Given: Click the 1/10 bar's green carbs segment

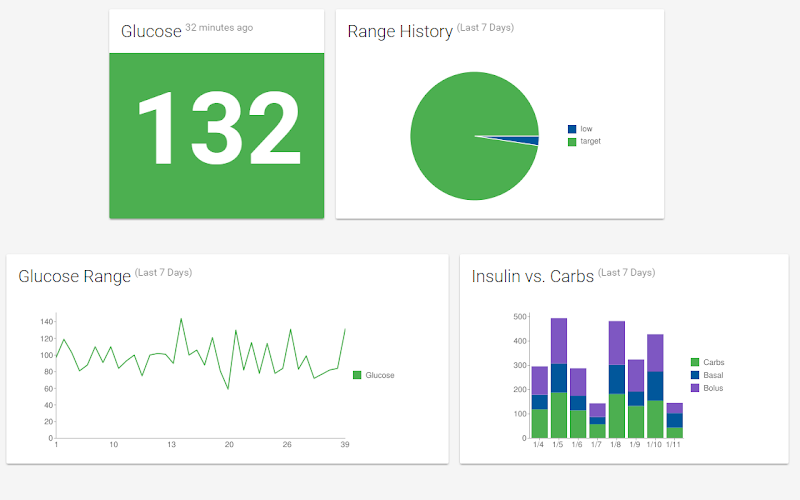Looking at the screenshot, I should click(x=655, y=419).
